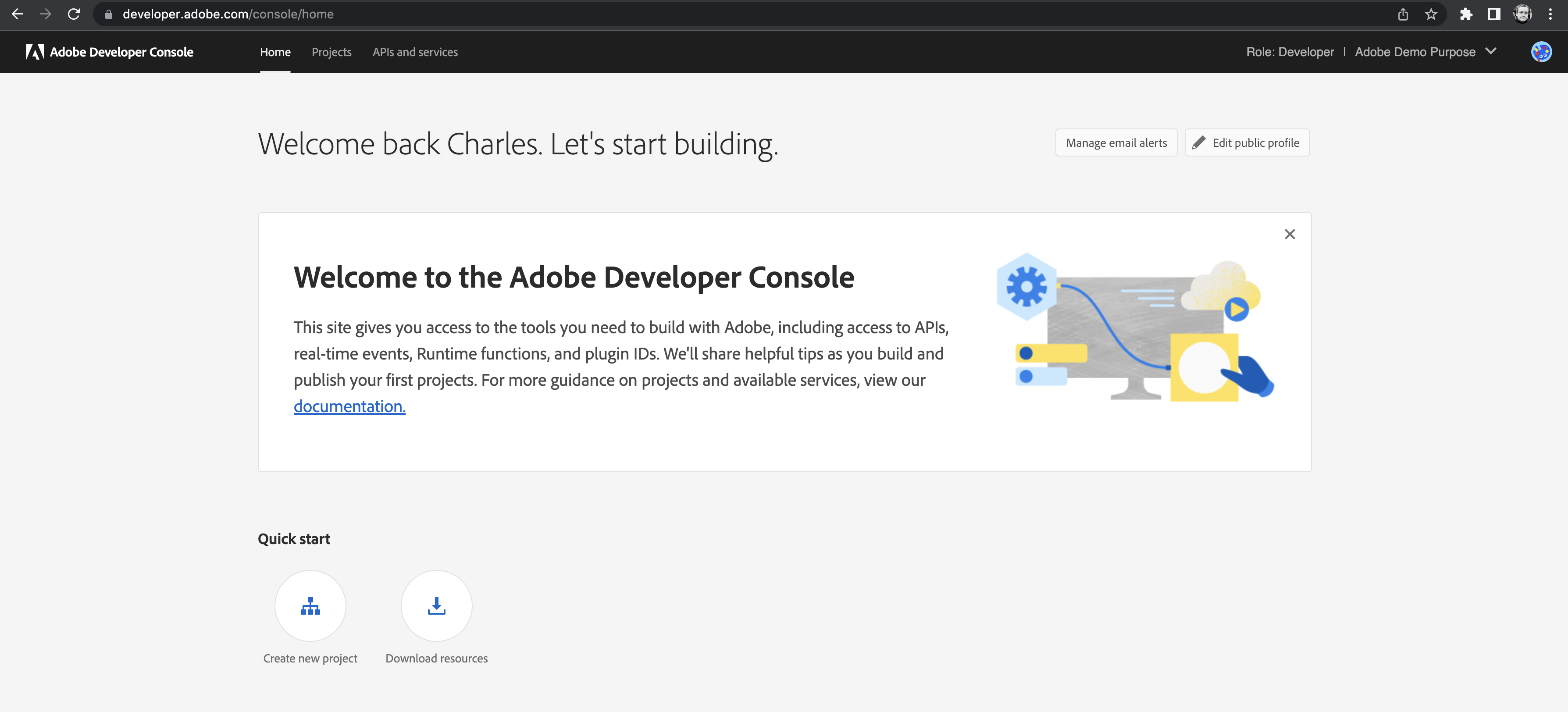Open the Chrome three-dot menu
This screenshot has height=712, width=1568.
tap(1550, 14)
